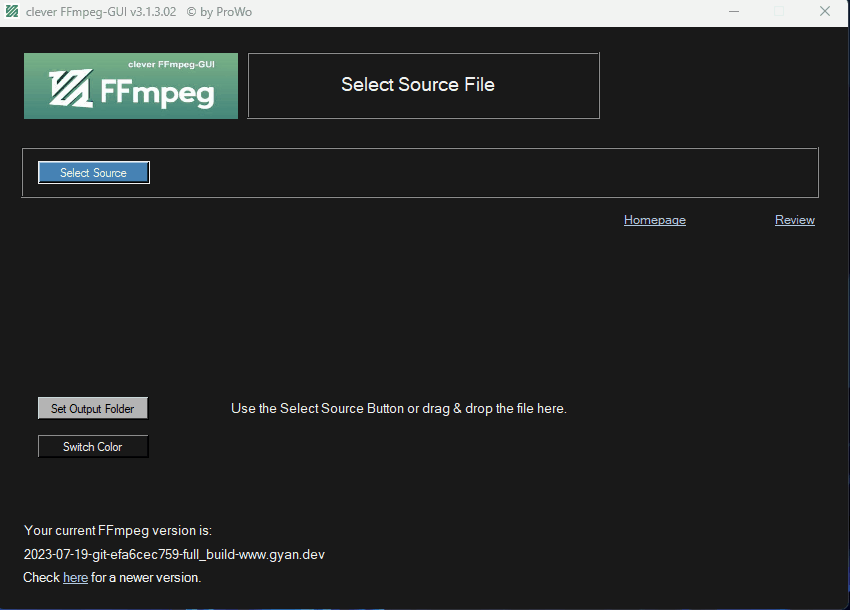Click the FFmpeg version string 2023-07-19-git-efa6cec759
The height and width of the screenshot is (610, 850).
click(x=174, y=554)
